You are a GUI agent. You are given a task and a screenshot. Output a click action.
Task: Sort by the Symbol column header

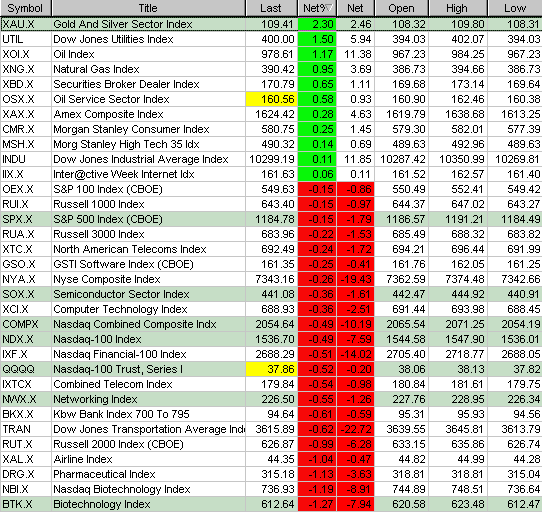coord(26,8)
